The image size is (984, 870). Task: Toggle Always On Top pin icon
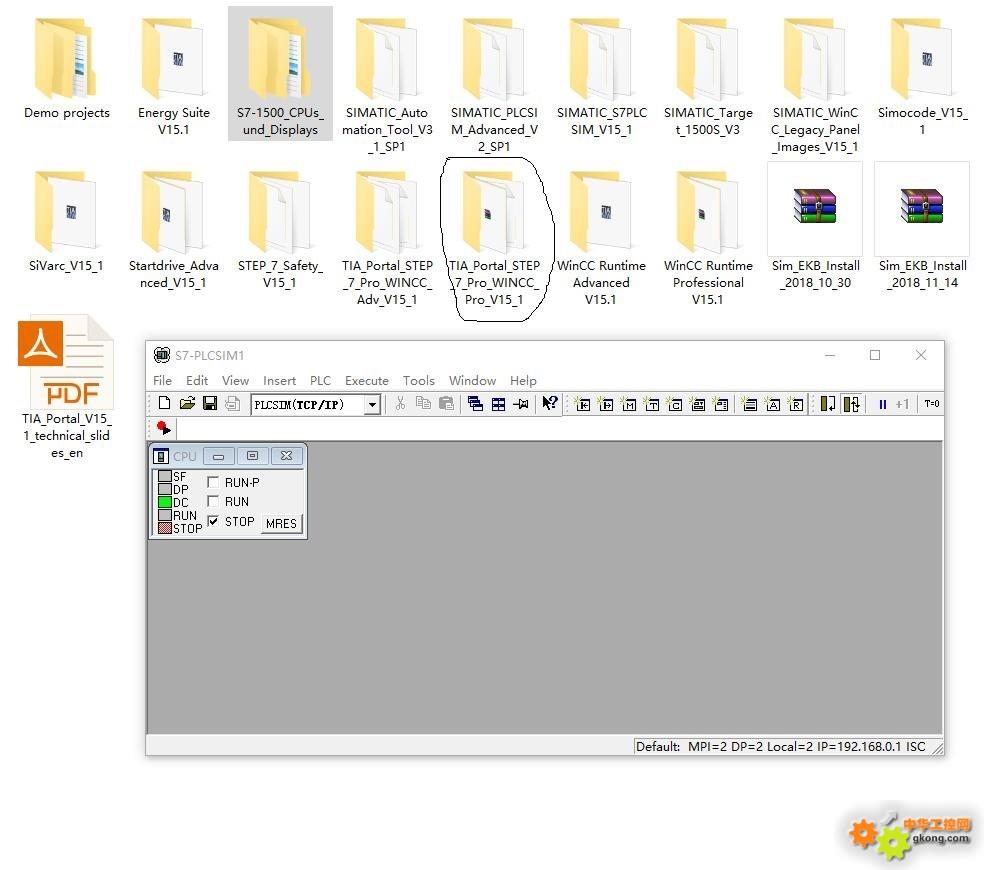[x=521, y=404]
